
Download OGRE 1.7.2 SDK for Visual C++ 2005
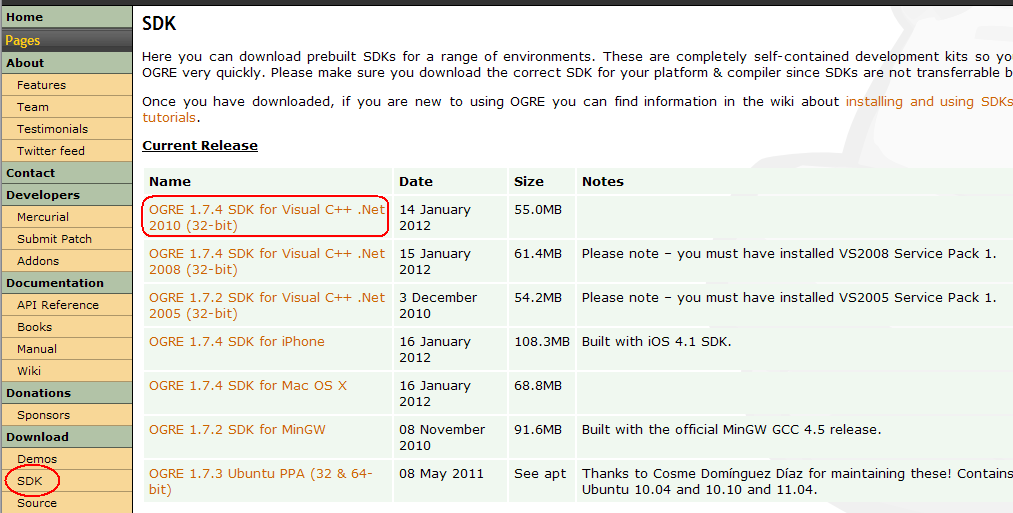(x=267, y=305)
